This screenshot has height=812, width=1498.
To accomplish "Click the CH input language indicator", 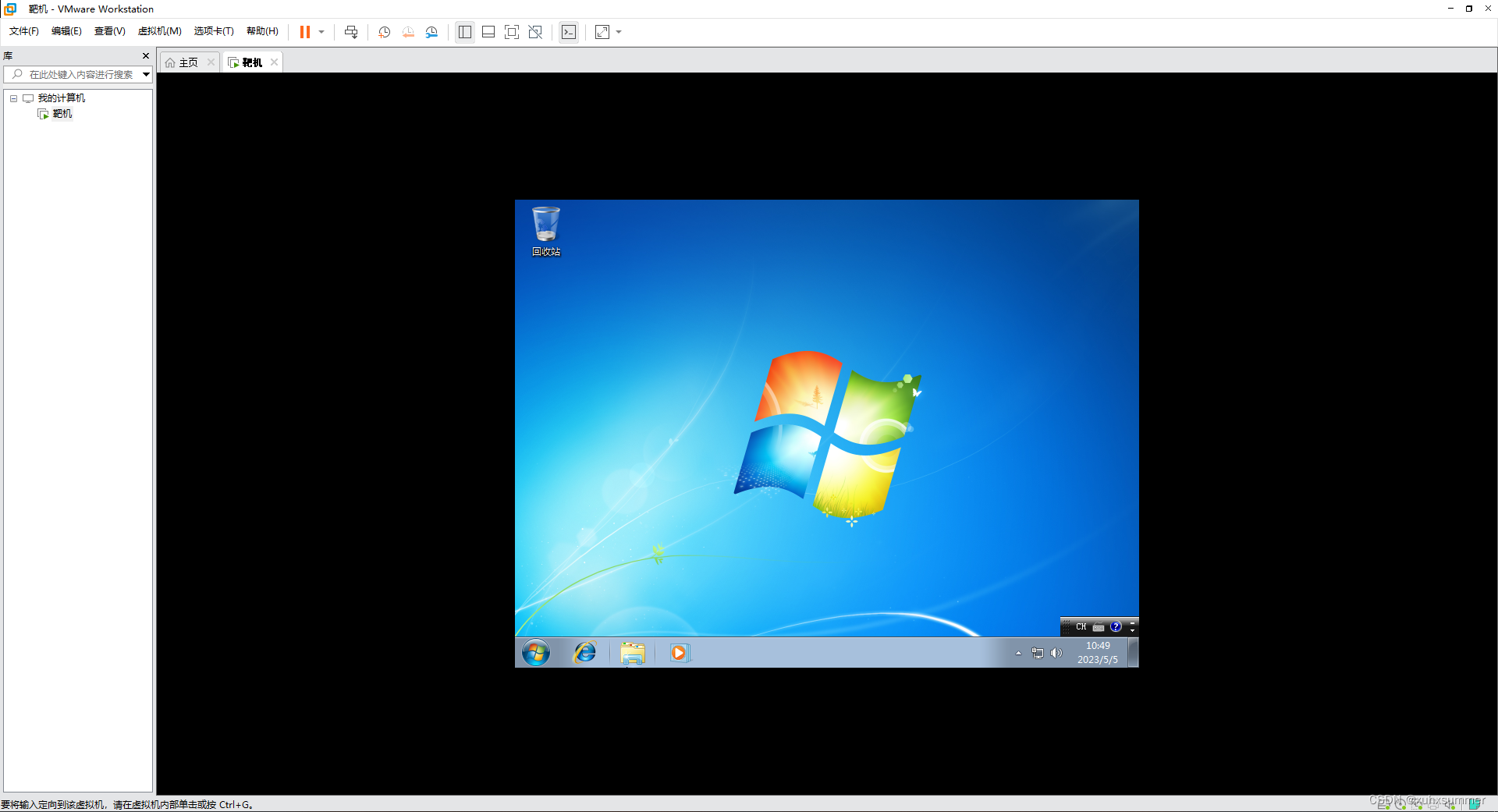I will pyautogui.click(x=1081, y=627).
